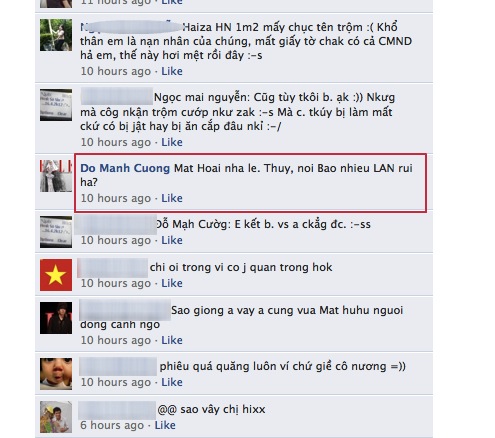The height and width of the screenshot is (438, 495).
Task: Open the girl on swing avatar
Action: click(56, 35)
